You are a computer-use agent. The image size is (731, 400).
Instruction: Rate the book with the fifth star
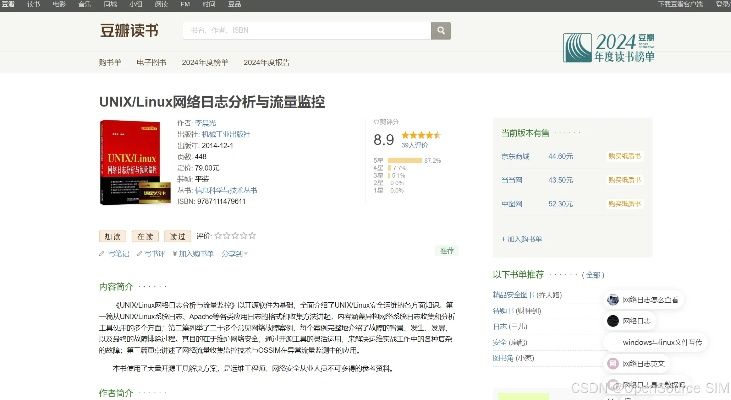[252, 236]
